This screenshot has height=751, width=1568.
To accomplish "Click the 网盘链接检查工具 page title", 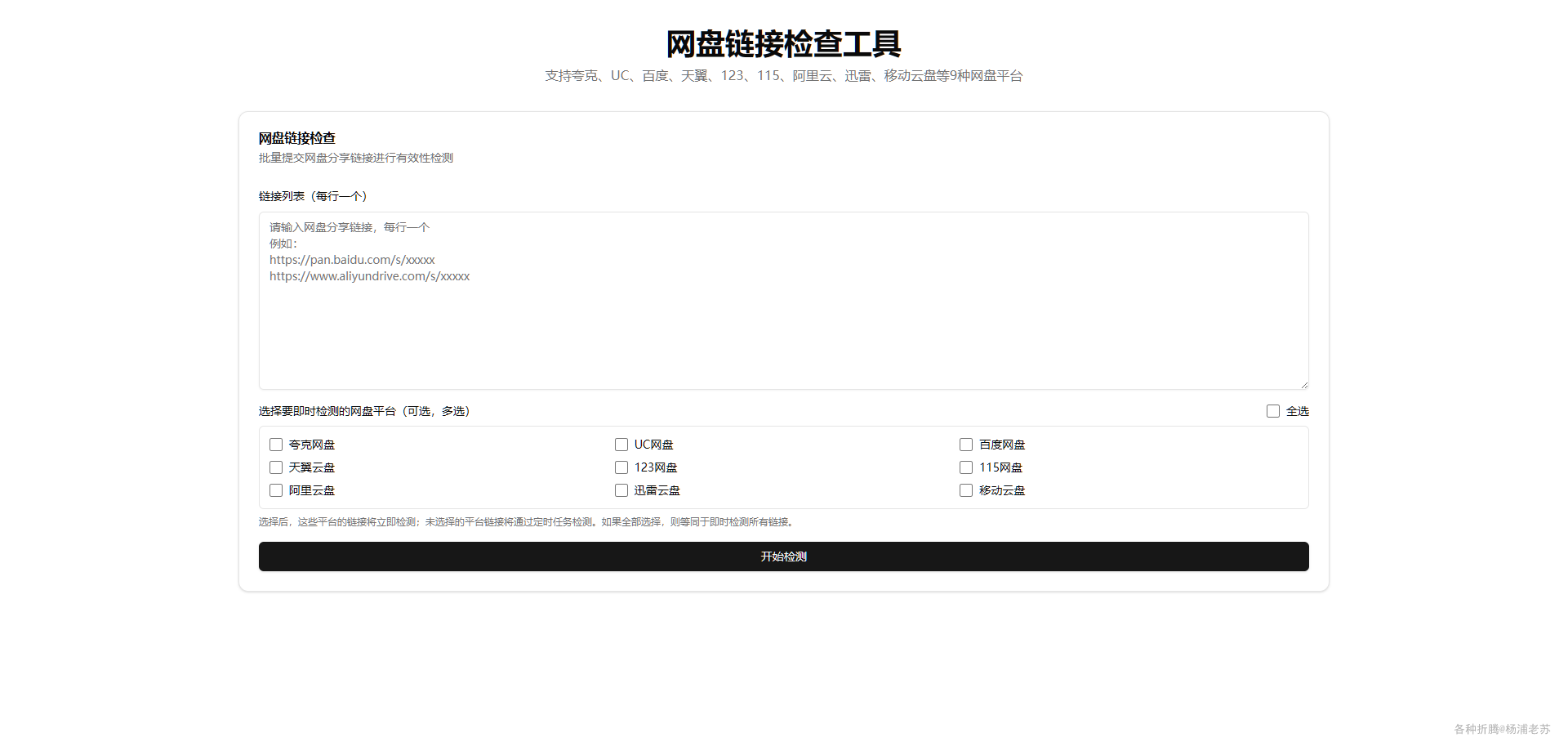I will coord(783,44).
